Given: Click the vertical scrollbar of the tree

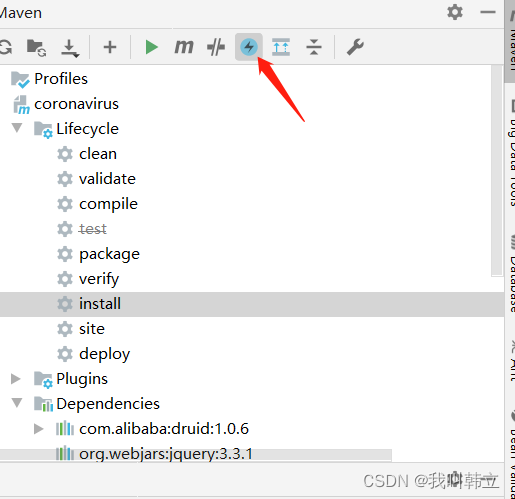Looking at the screenshot, I should tap(497, 171).
